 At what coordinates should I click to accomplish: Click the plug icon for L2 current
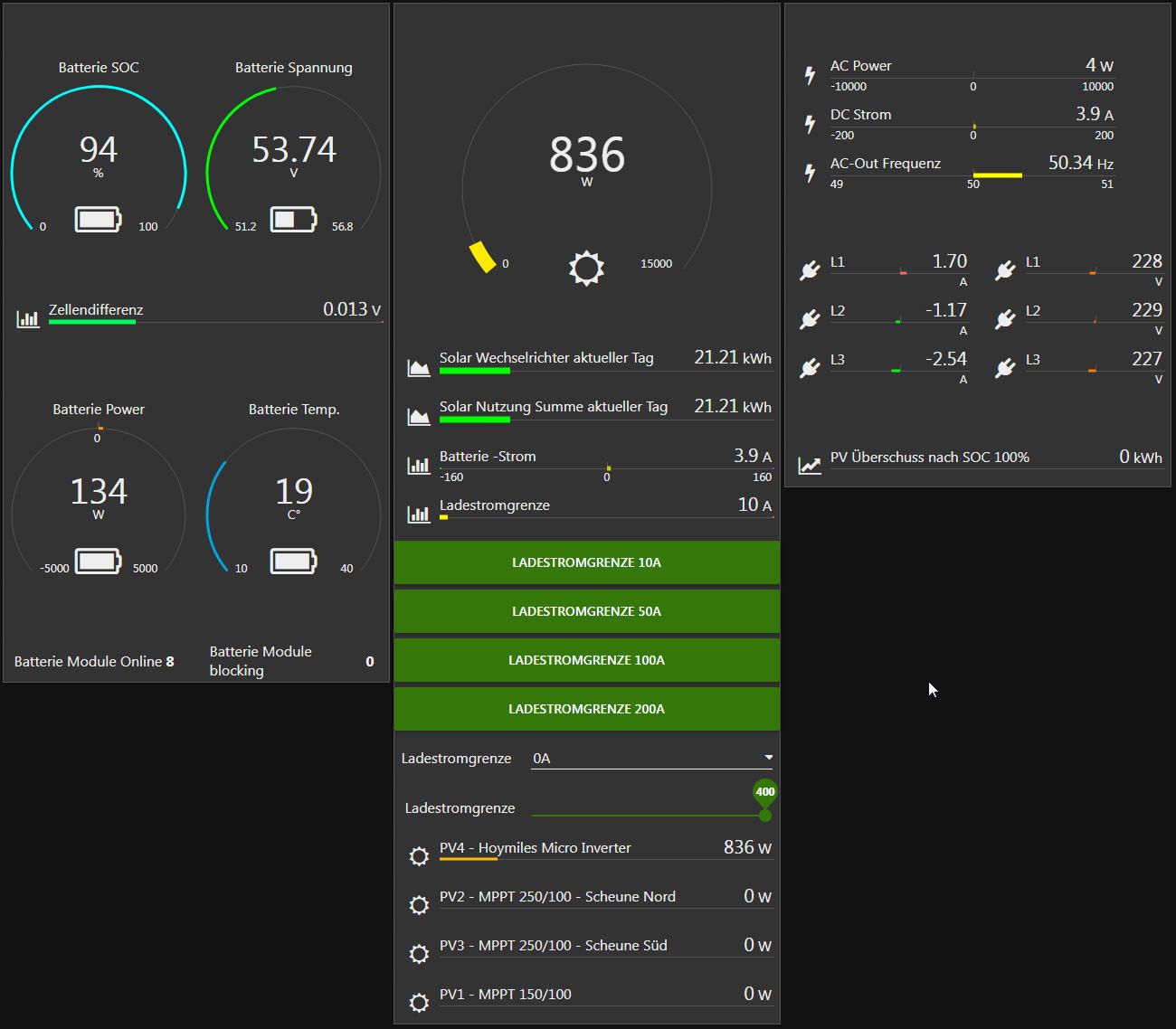click(x=810, y=319)
